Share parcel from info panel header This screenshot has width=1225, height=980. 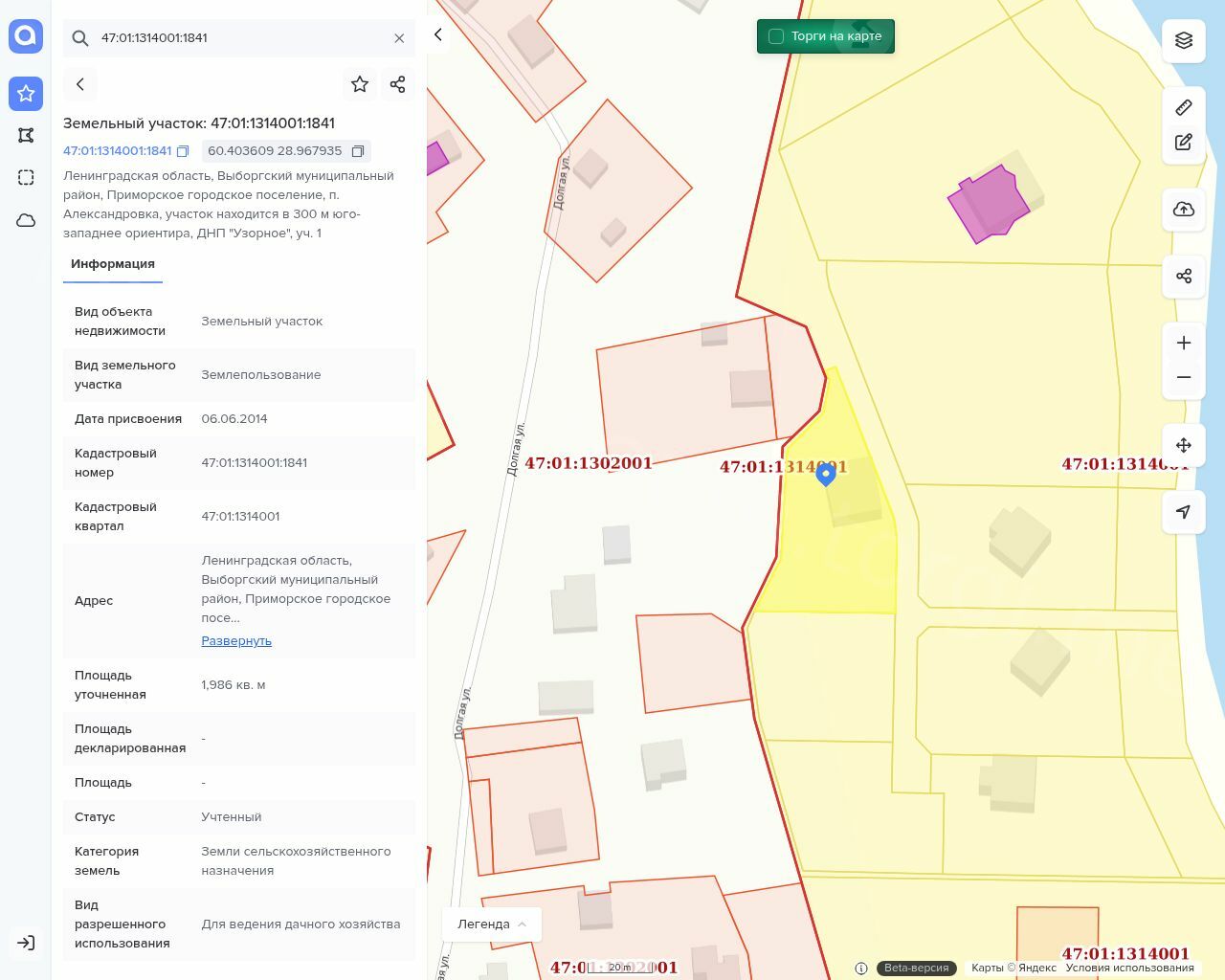point(398,84)
